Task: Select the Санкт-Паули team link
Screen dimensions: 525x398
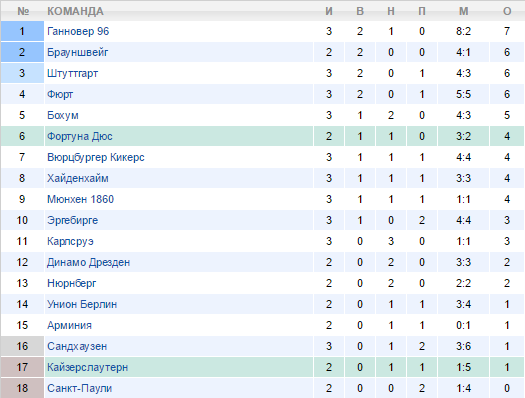Action: coord(80,388)
